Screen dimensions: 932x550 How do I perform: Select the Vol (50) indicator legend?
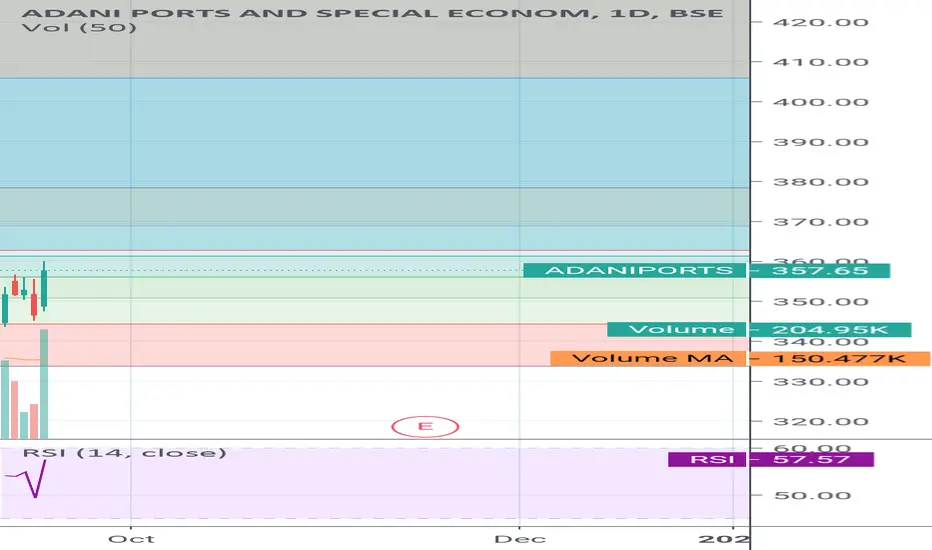[79, 27]
